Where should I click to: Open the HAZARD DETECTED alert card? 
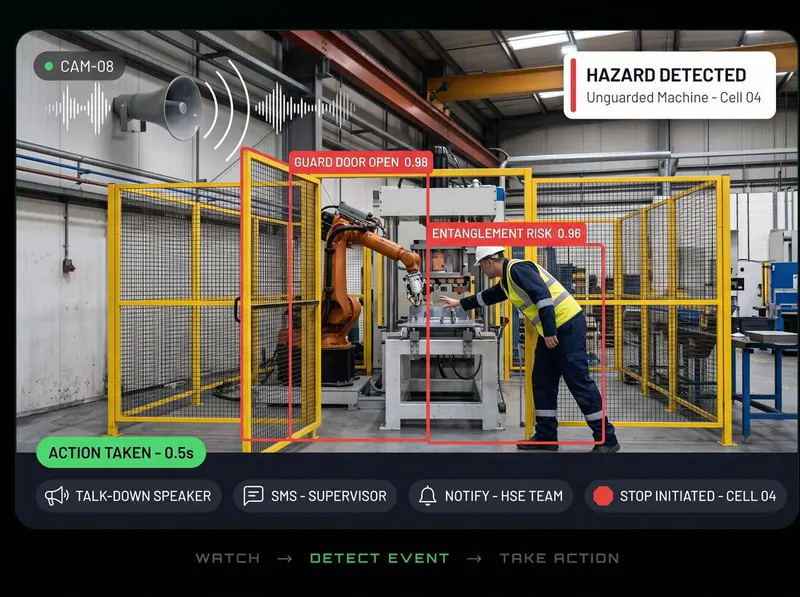[x=670, y=85]
